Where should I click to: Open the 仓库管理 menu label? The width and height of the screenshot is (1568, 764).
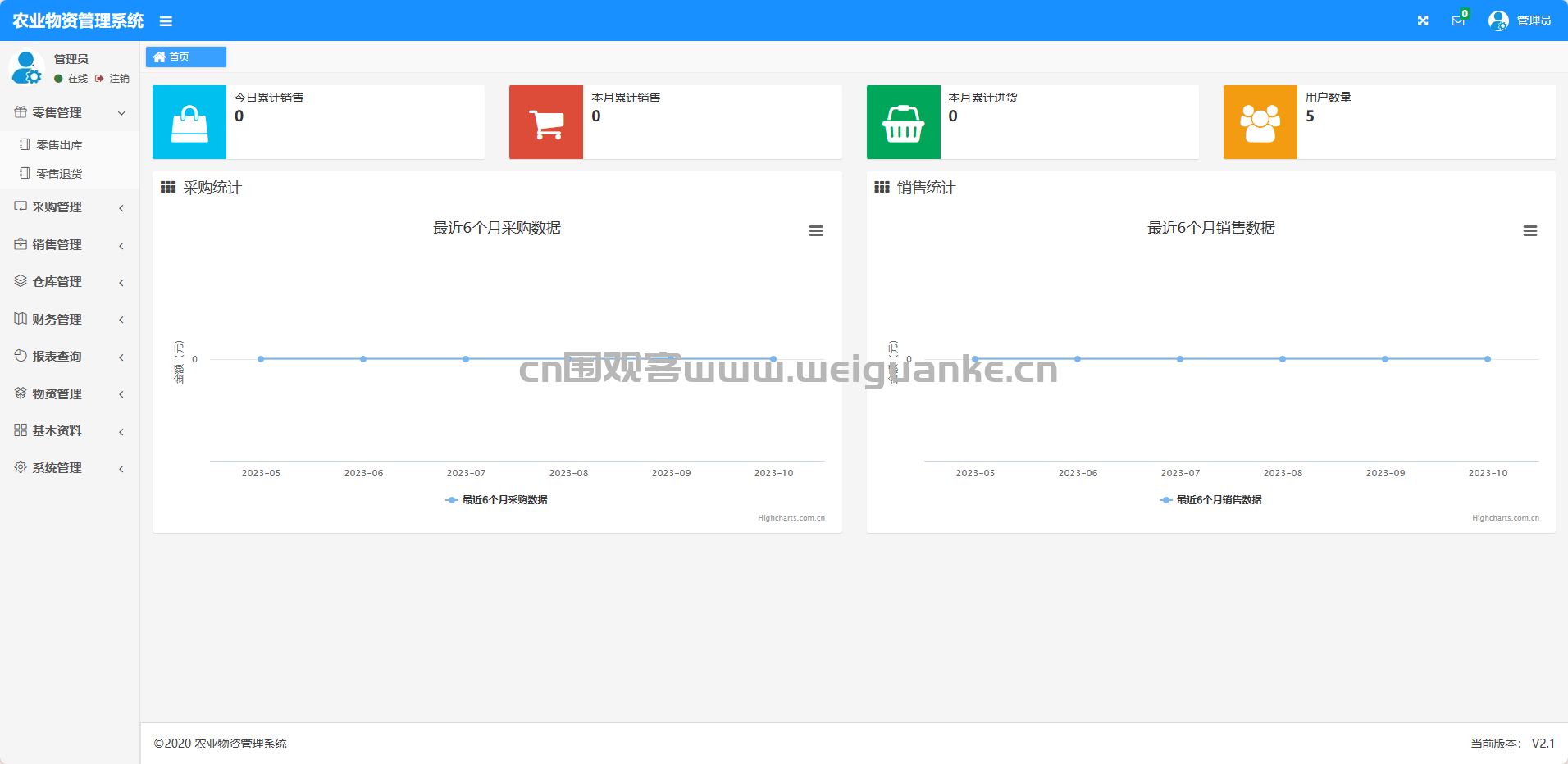coord(57,282)
